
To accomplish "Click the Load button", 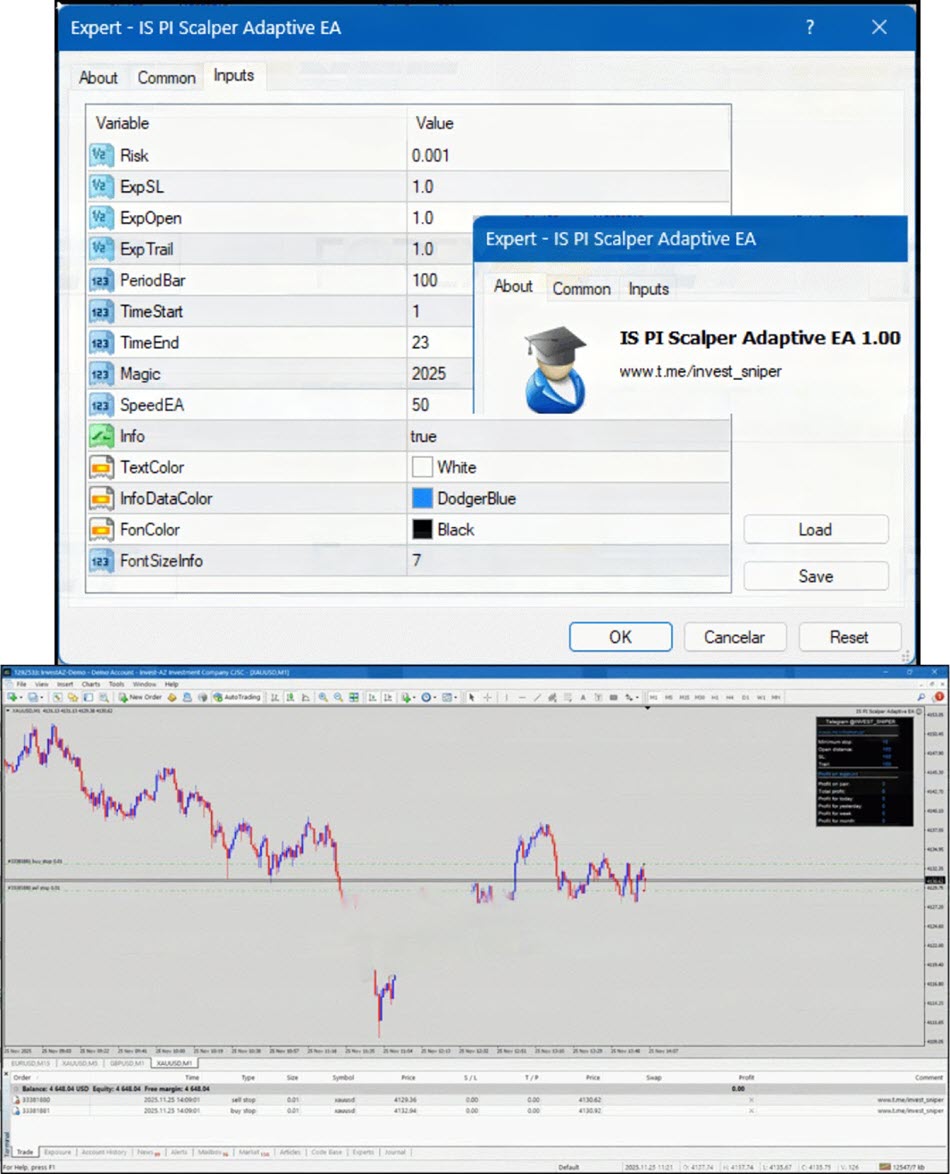I will point(815,529).
